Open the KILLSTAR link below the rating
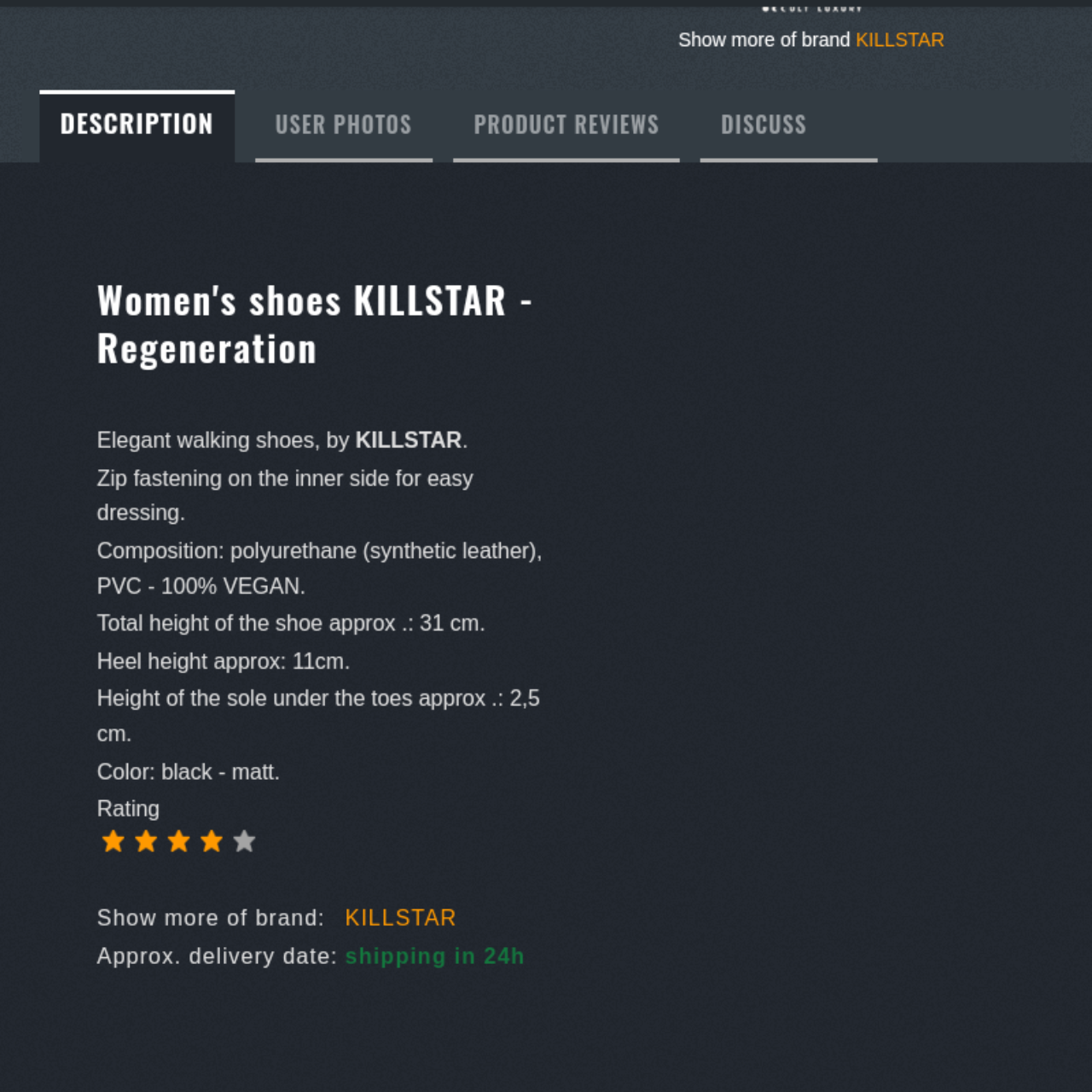This screenshot has height=1092, width=1092. (x=400, y=918)
